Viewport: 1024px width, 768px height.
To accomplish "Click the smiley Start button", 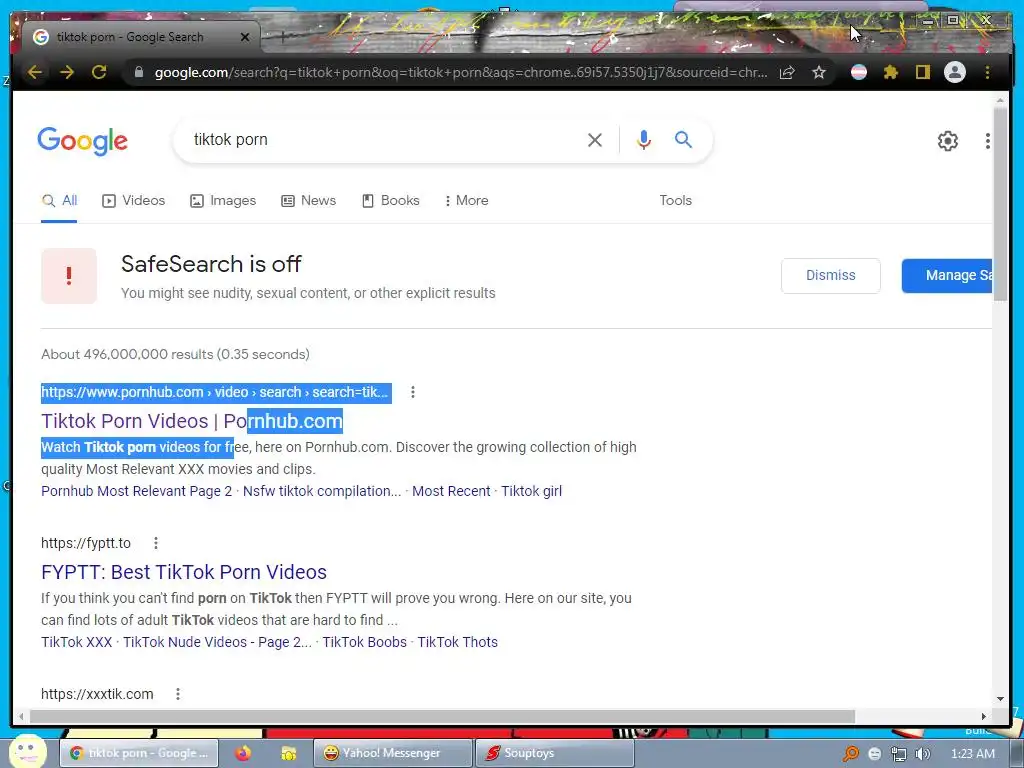I will [x=27, y=751].
